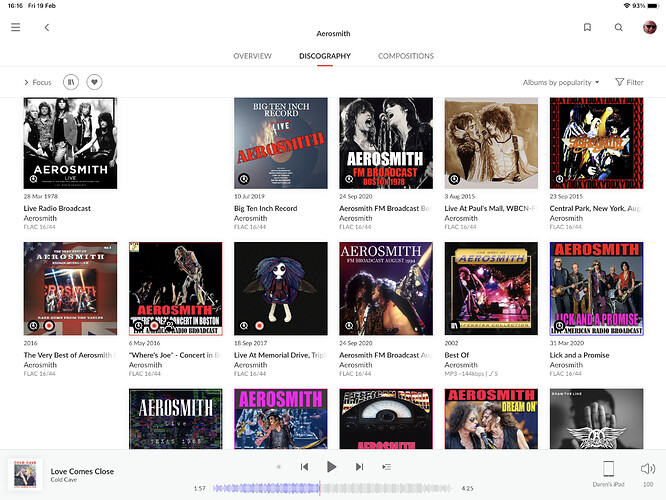Viewport: 666px width, 500px height.
Task: Click live record badge on Memorial Drive cover
Action: tap(260, 326)
